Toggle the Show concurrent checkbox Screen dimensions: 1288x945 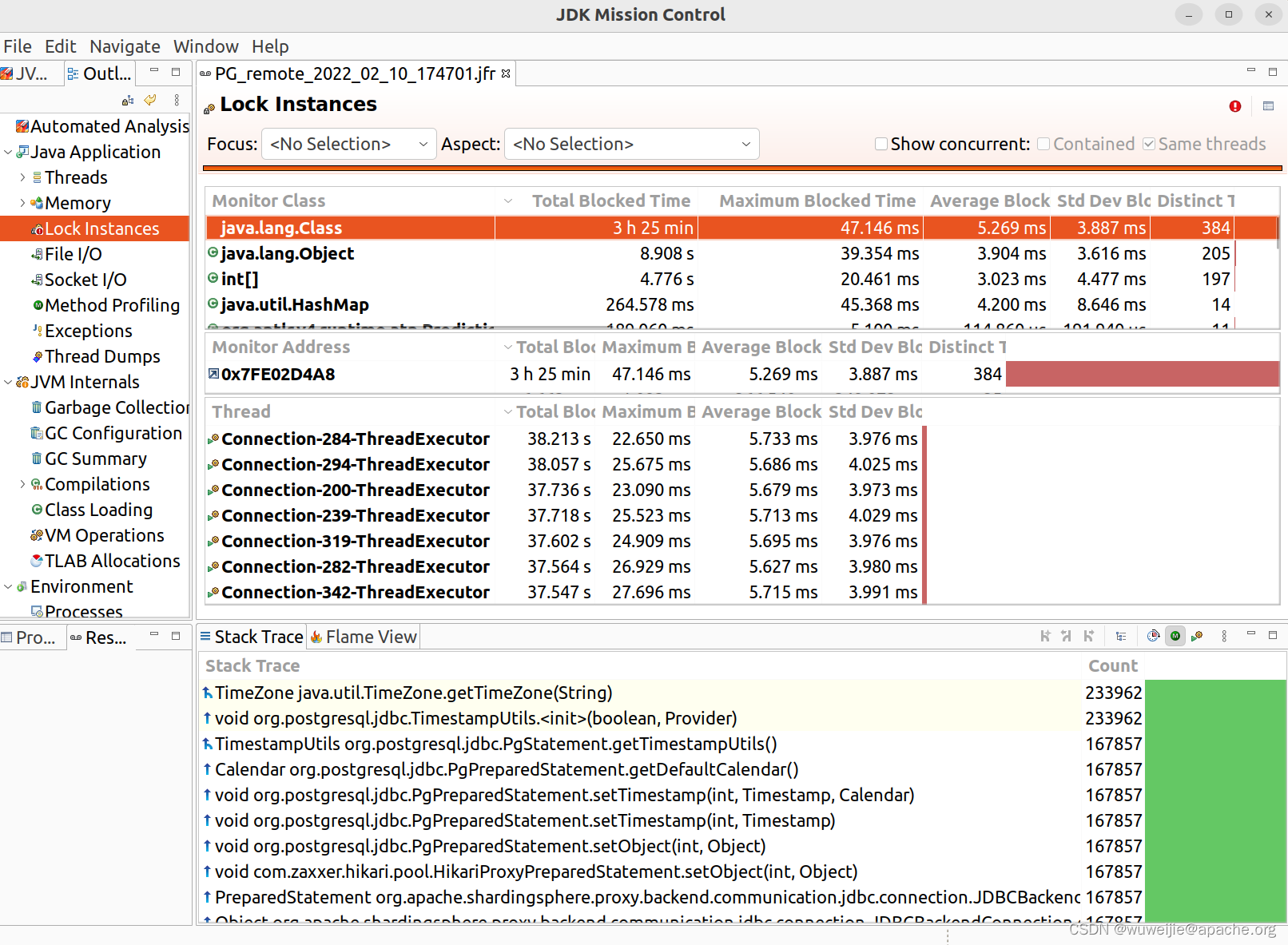pos(881,144)
